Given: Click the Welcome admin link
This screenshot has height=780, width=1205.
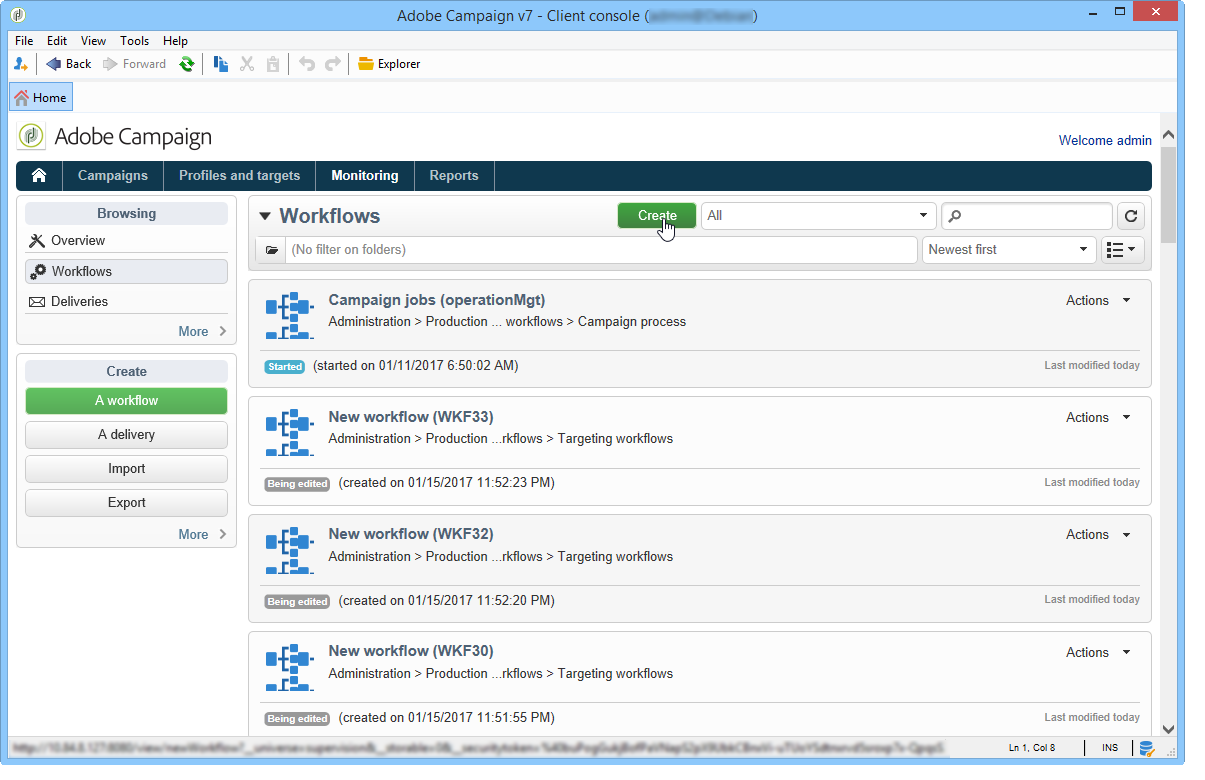Looking at the screenshot, I should click(x=1105, y=141).
